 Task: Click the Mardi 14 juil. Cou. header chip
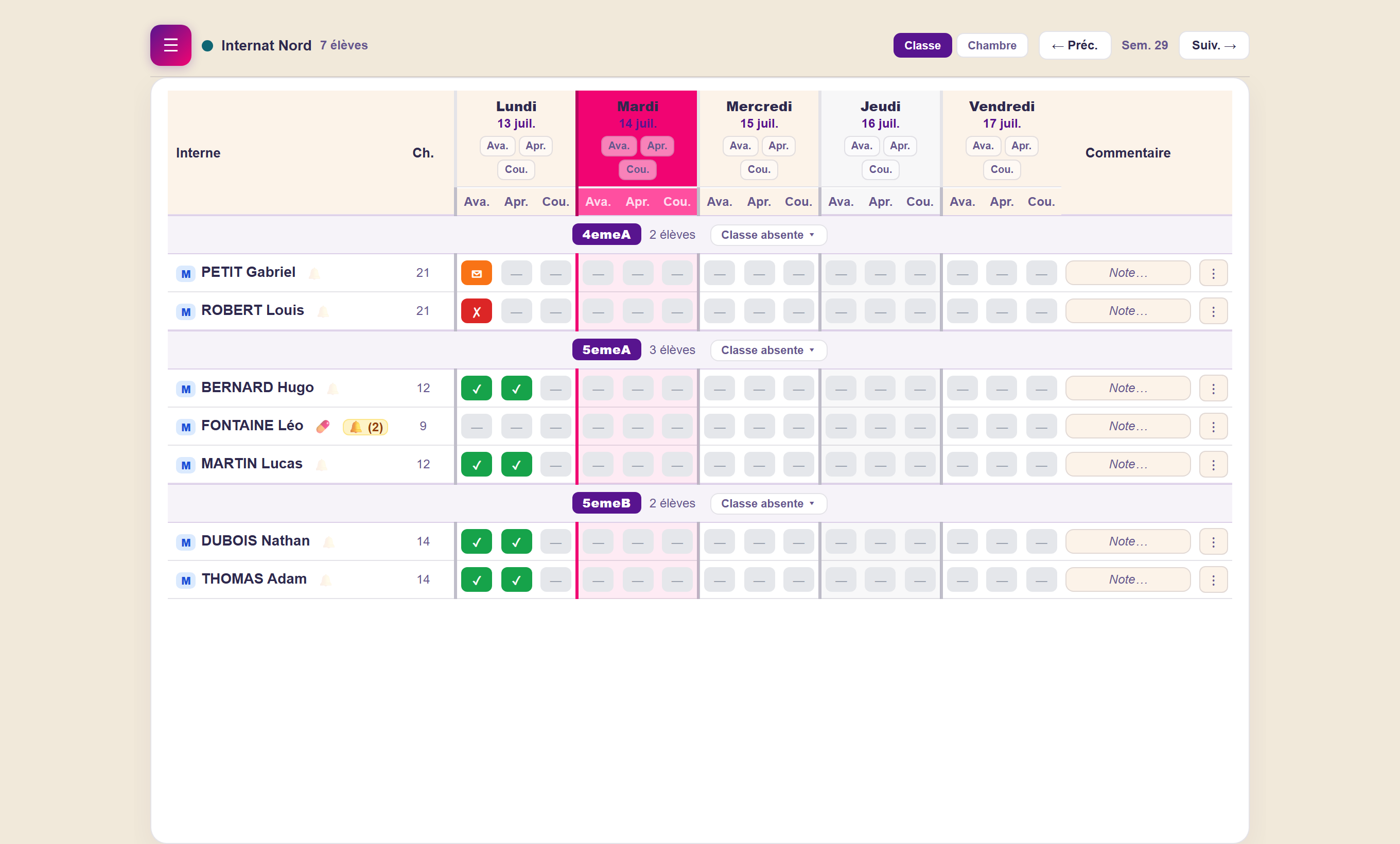[x=638, y=169]
